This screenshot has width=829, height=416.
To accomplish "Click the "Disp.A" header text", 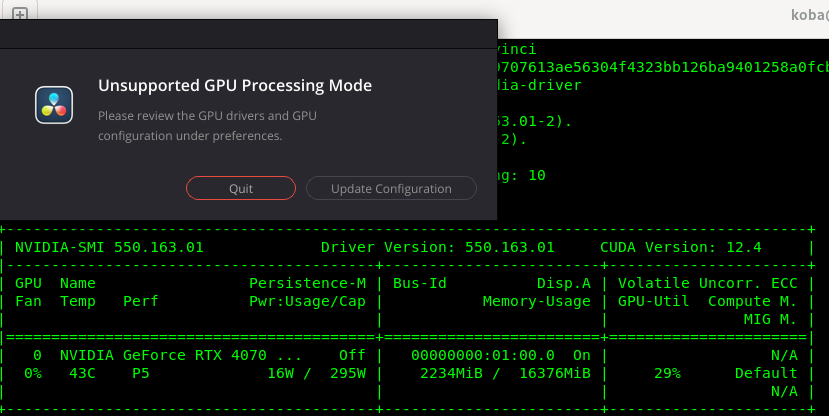I will pyautogui.click(x=564, y=283).
